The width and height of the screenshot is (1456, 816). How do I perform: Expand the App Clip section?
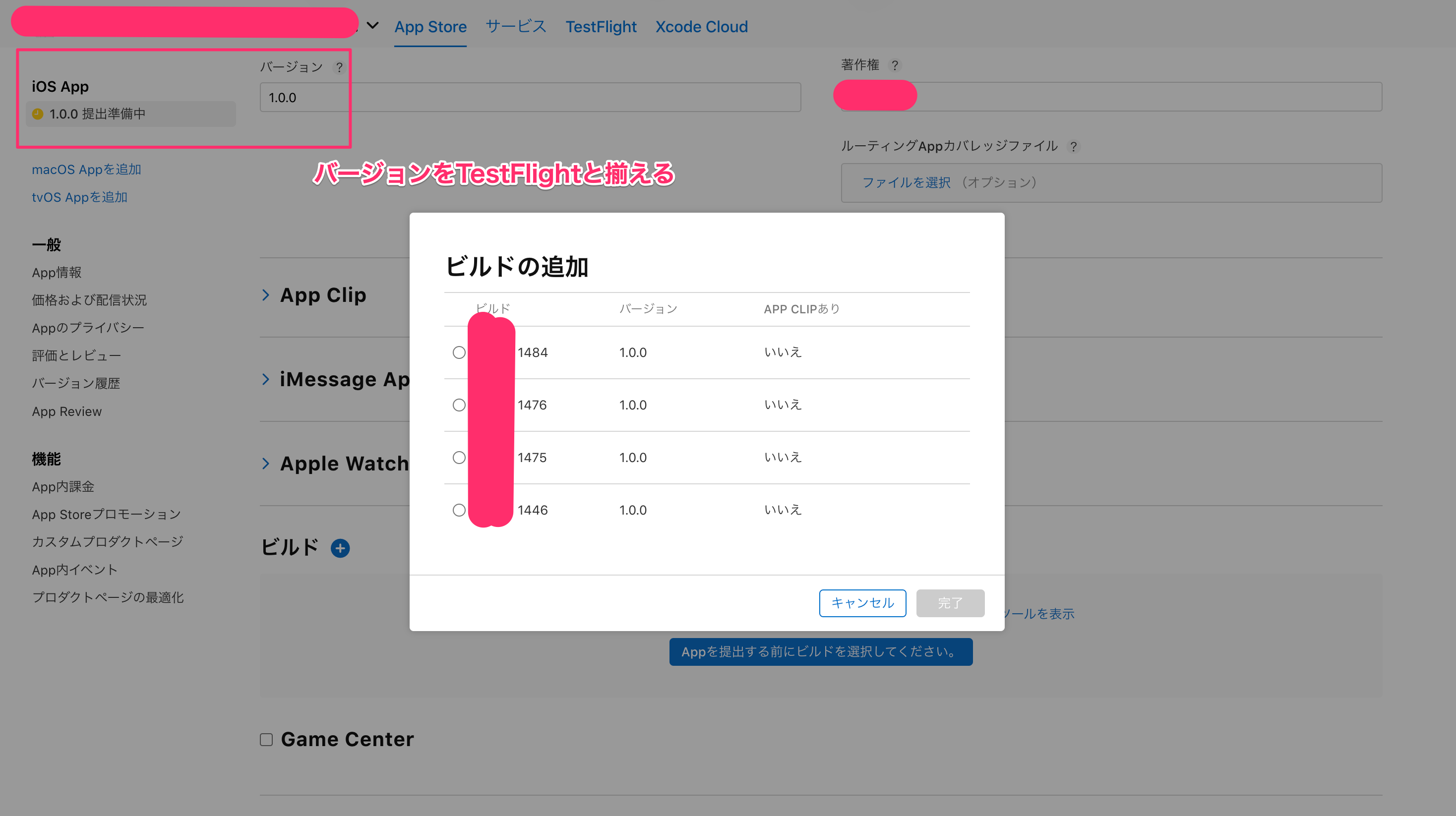[266, 294]
